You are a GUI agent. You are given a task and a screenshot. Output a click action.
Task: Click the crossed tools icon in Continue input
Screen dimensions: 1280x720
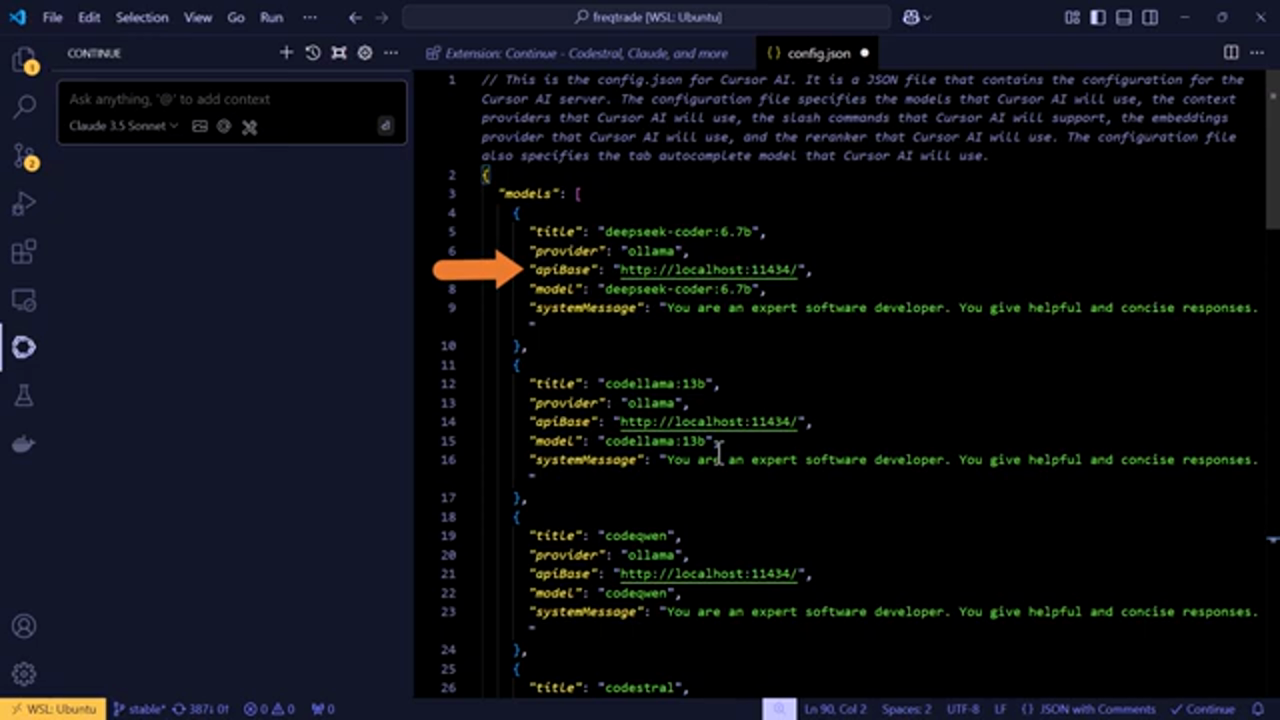point(249,126)
